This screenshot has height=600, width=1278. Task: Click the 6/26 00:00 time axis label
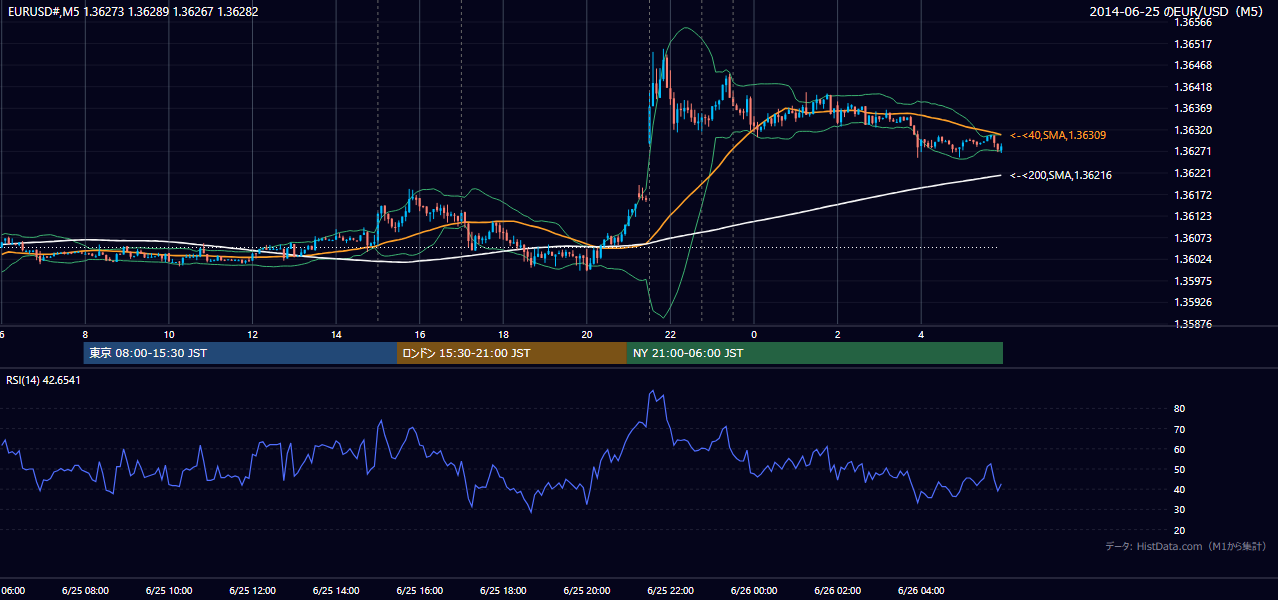pyautogui.click(x=754, y=591)
